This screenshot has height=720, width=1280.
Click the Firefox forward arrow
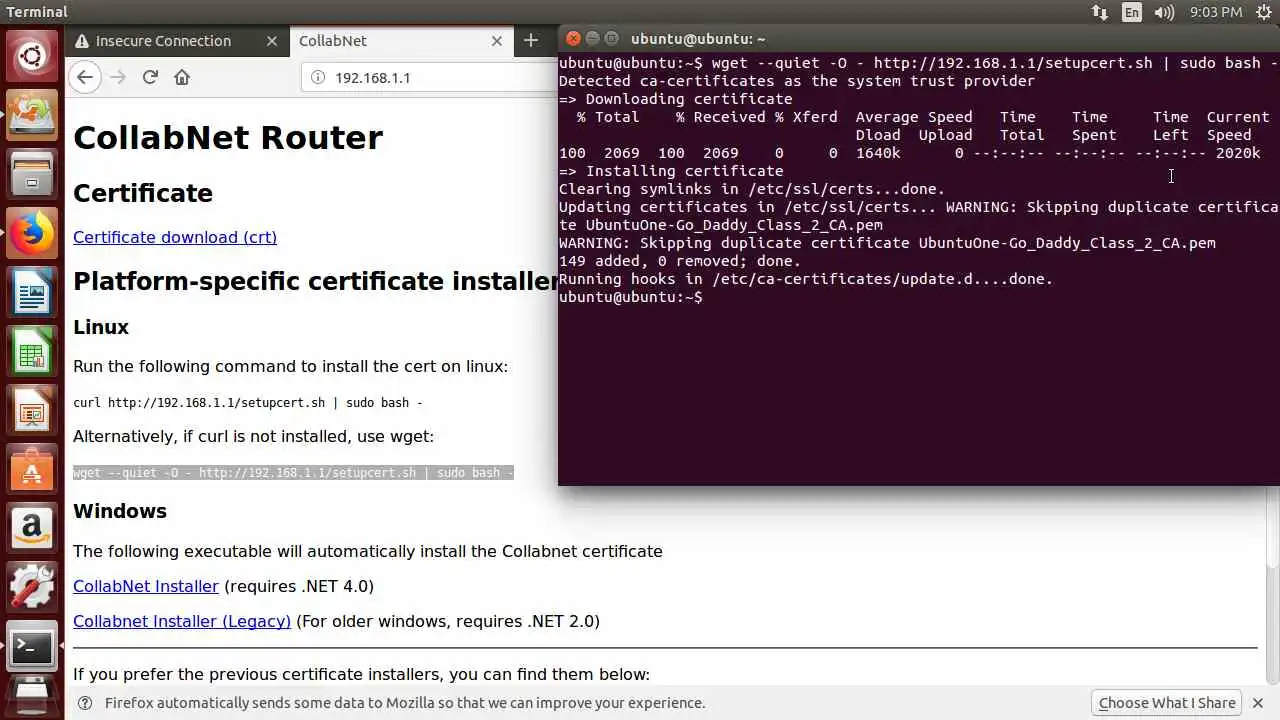click(x=118, y=77)
